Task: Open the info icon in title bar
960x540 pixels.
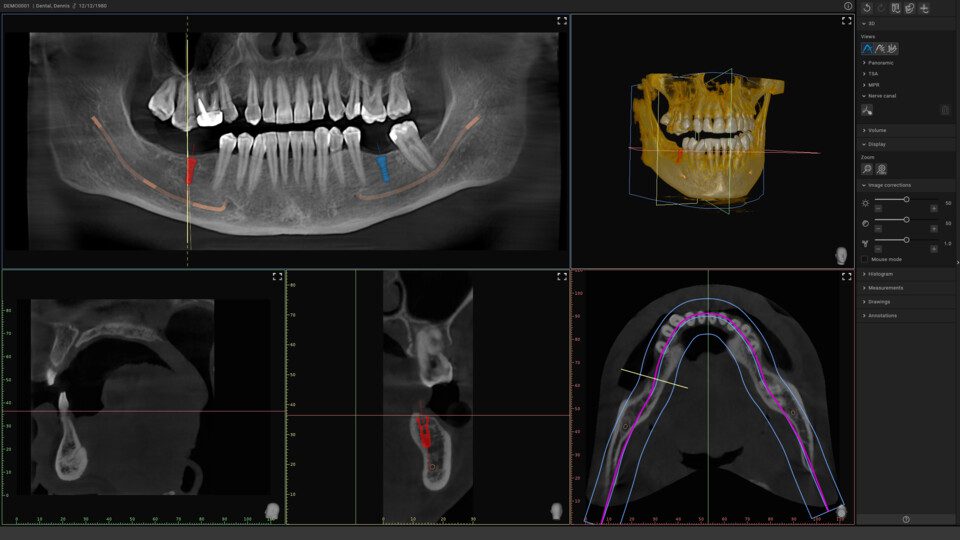Action: coord(848,6)
